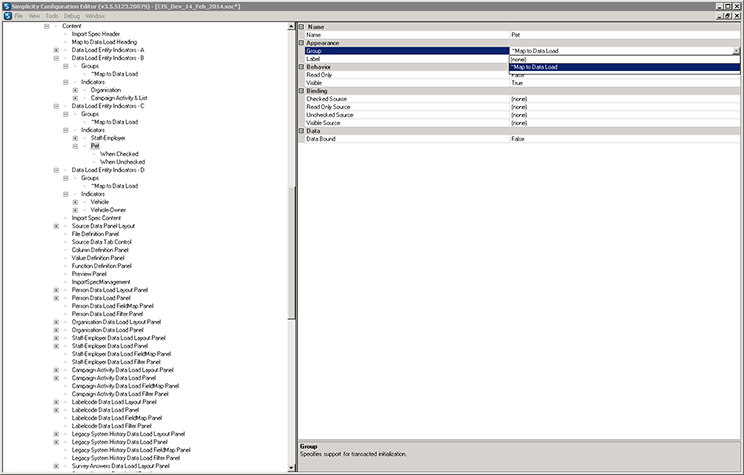Collapse the Pet indicator tree node
The height and width of the screenshot is (475, 744).
75,146
